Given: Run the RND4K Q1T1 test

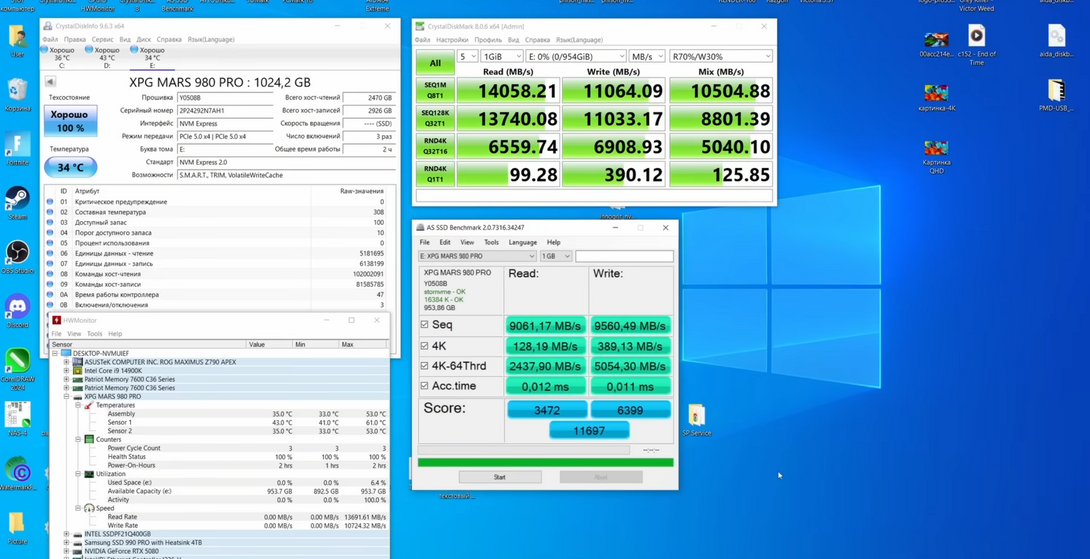Looking at the screenshot, I should 434,175.
